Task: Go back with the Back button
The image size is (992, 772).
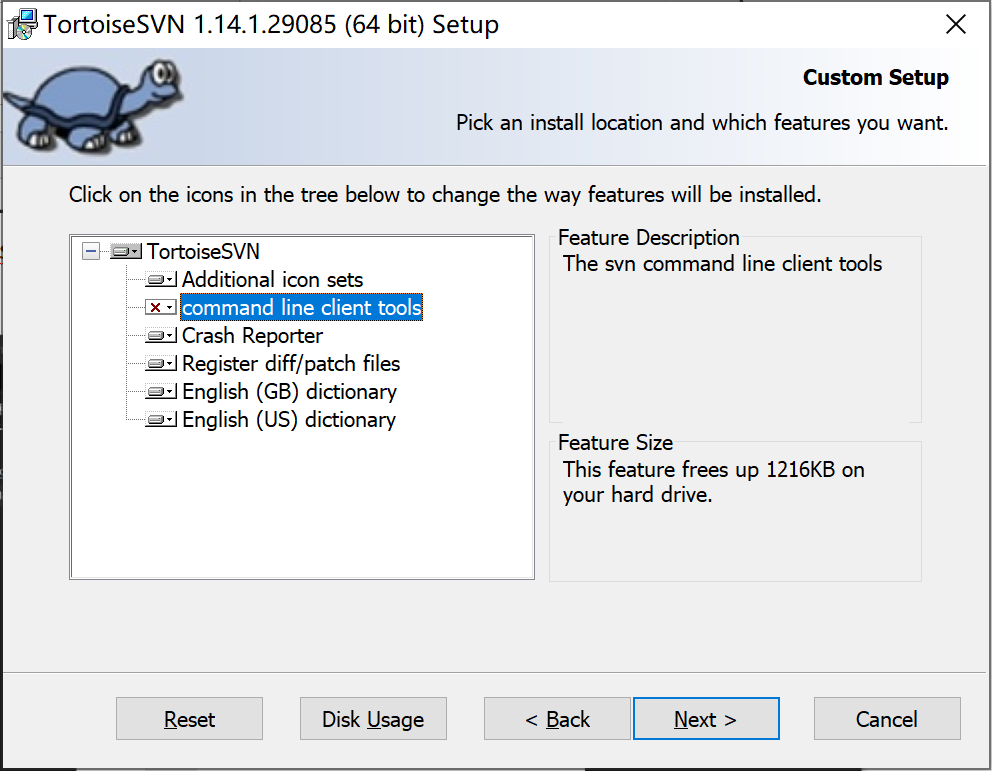Action: pos(557,719)
